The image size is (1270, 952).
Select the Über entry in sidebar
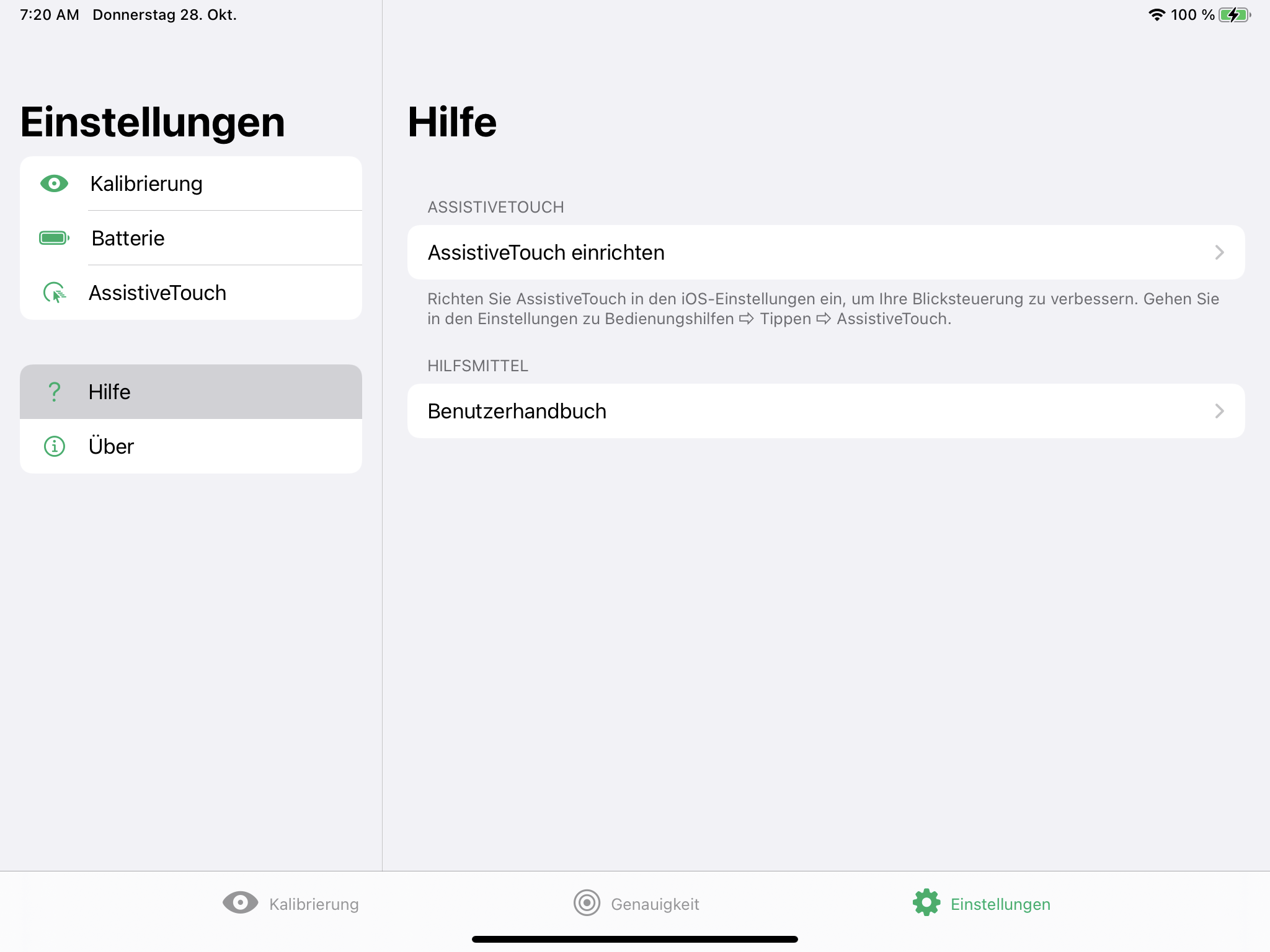coord(112,446)
